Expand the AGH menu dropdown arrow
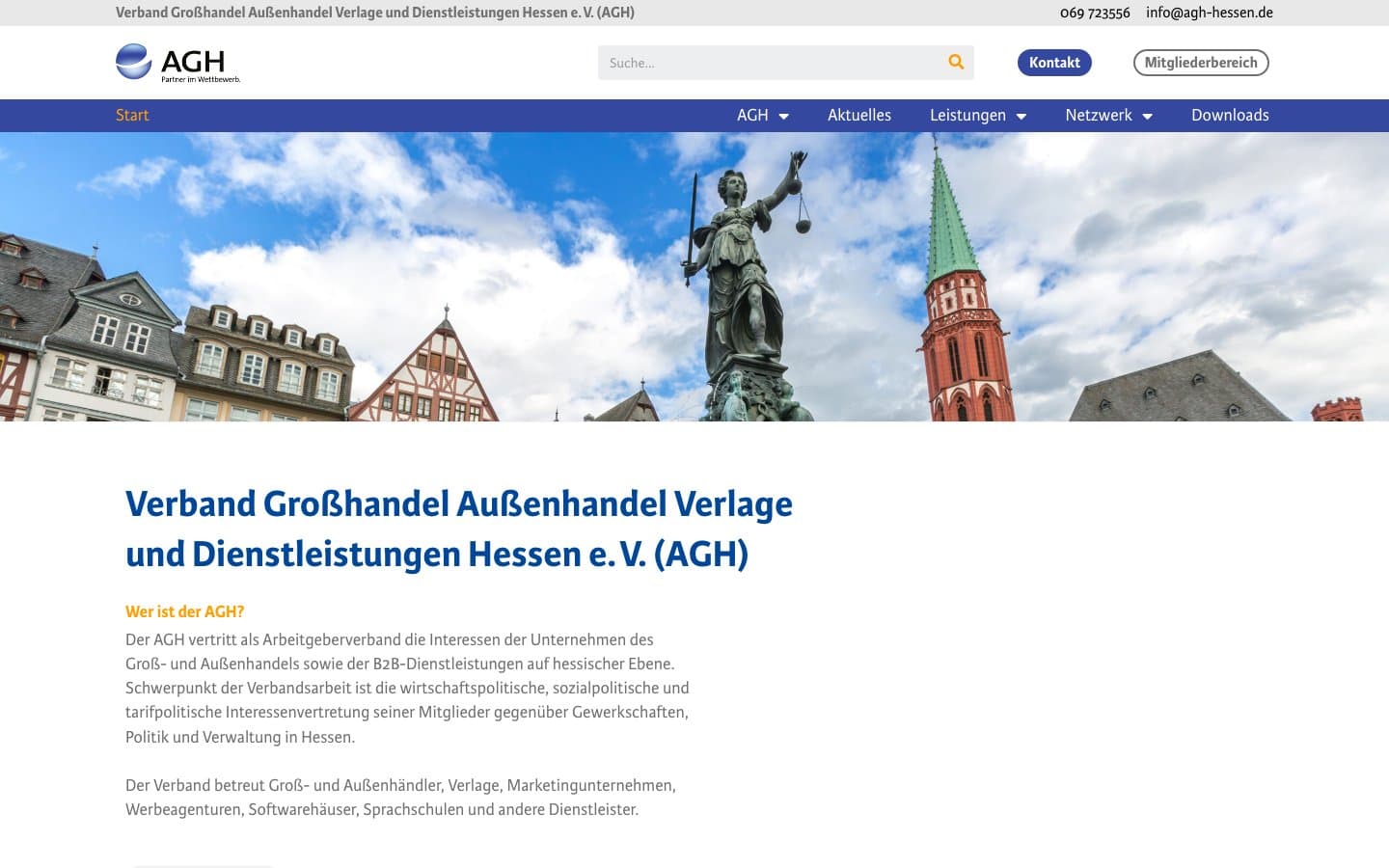1389x868 pixels. 784,116
